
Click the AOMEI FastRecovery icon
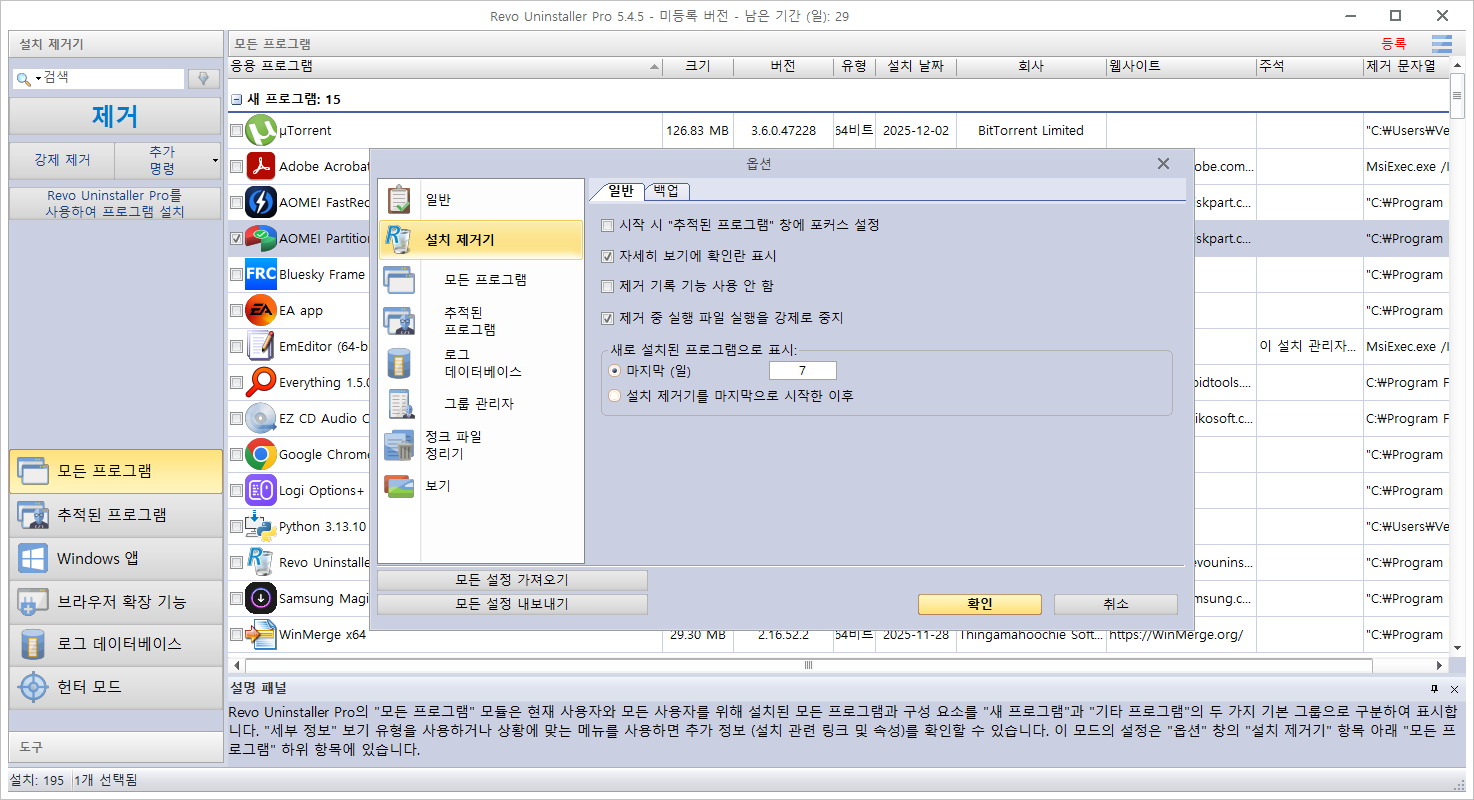coord(261,202)
